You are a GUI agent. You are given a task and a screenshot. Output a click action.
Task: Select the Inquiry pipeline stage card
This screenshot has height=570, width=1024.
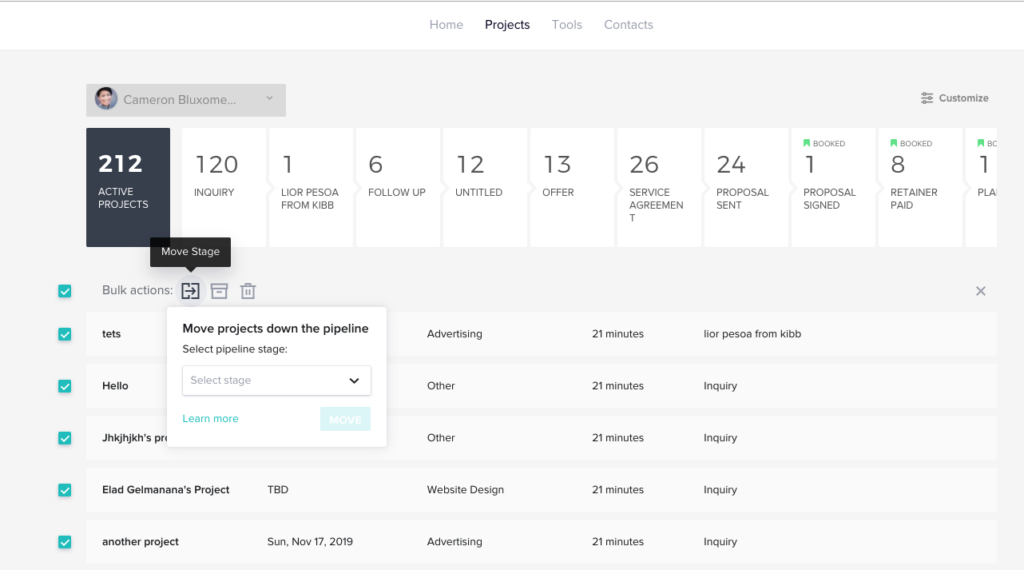pyautogui.click(x=223, y=186)
